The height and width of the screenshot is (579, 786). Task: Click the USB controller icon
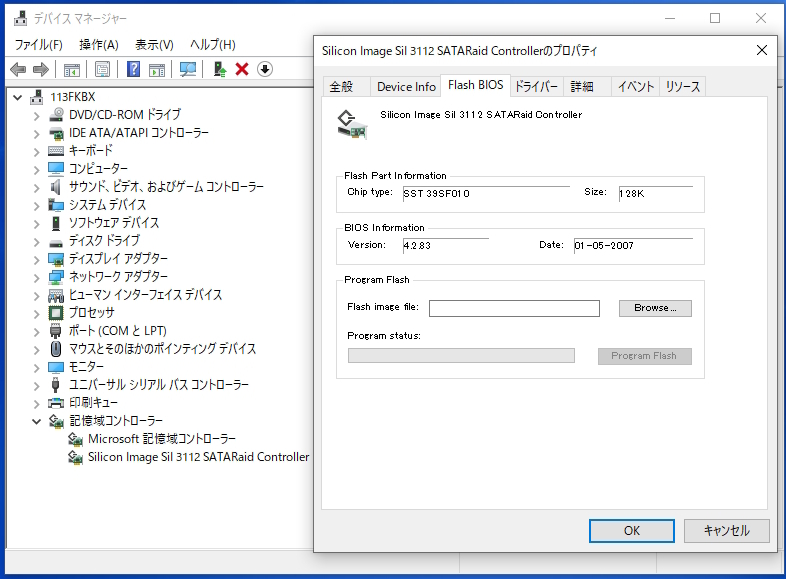[56, 384]
